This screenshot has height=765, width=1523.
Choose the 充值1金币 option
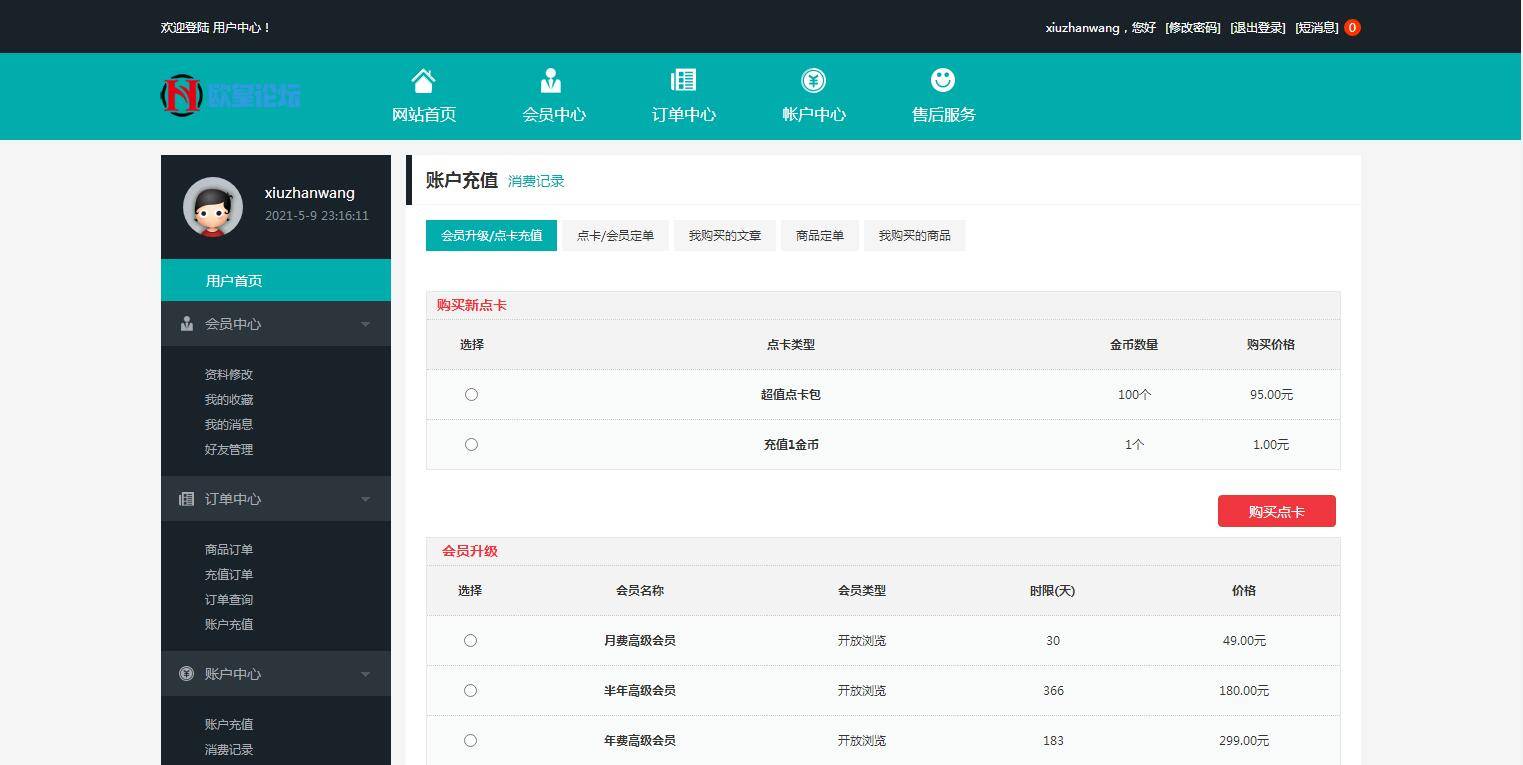(471, 444)
